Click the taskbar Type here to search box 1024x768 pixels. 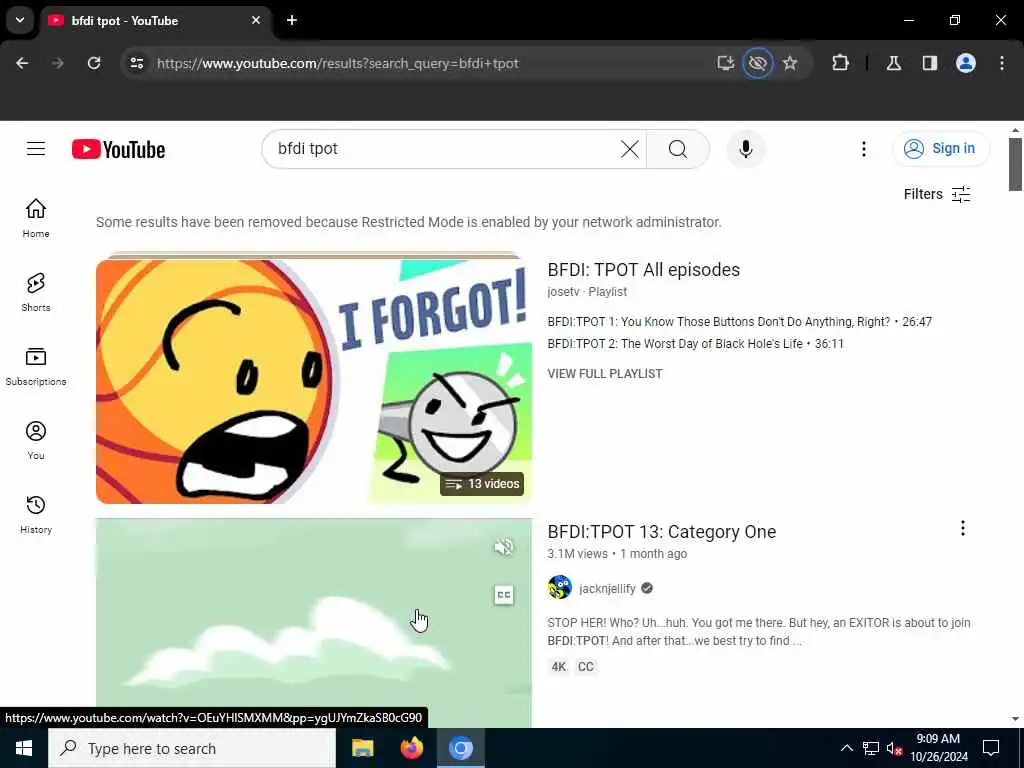point(192,748)
